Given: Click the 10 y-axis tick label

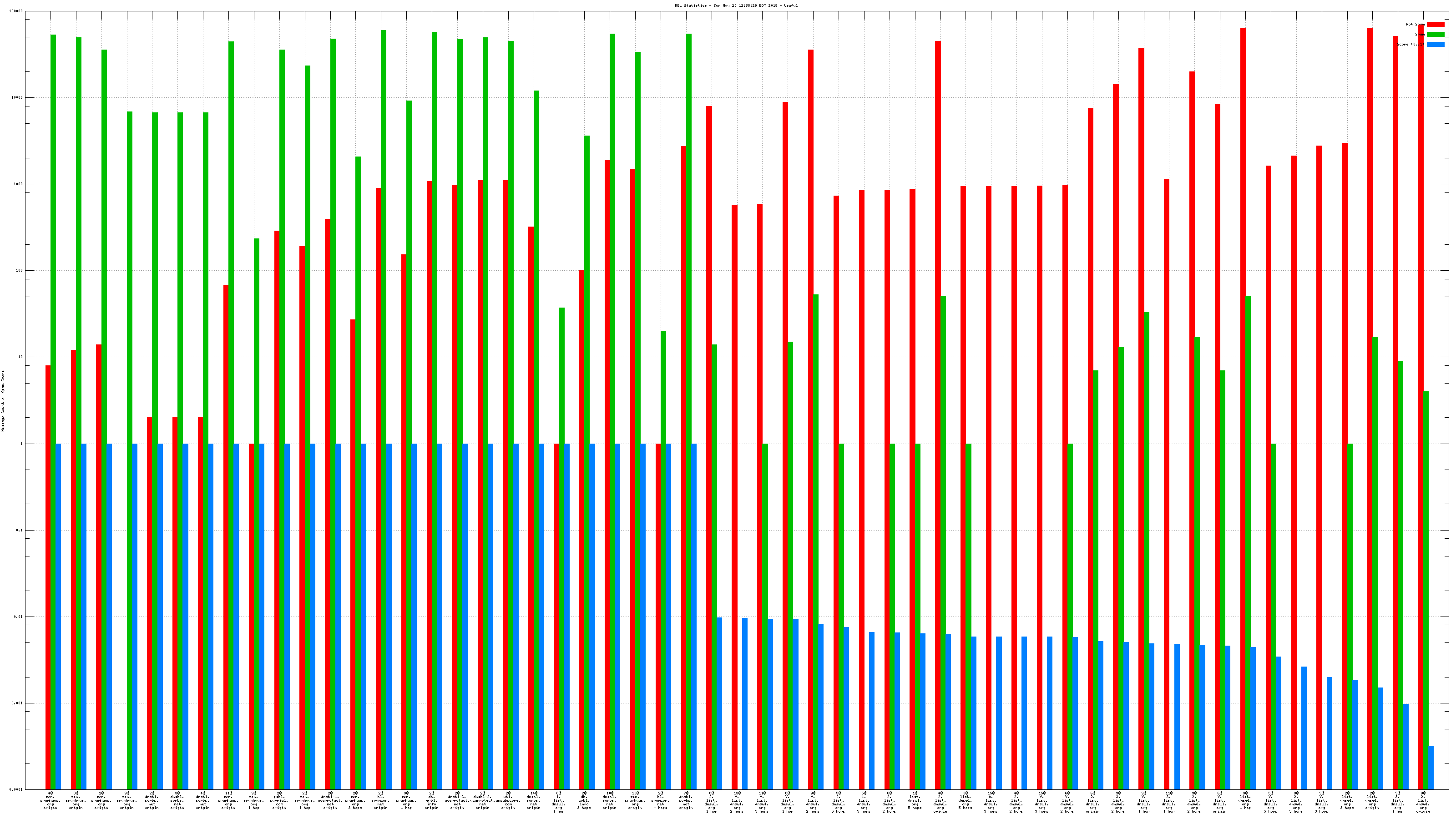Looking at the screenshot, I should (21, 357).
